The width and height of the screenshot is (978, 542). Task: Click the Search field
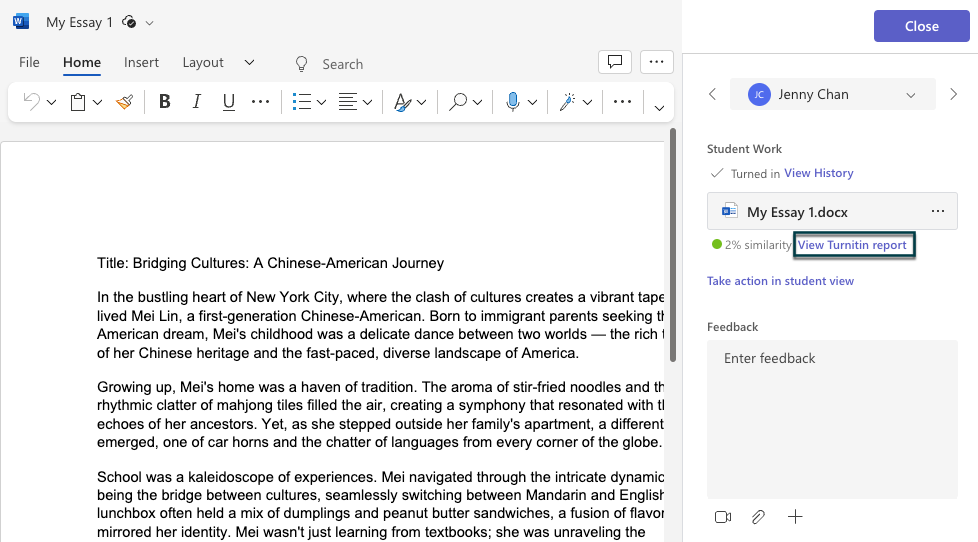342,64
